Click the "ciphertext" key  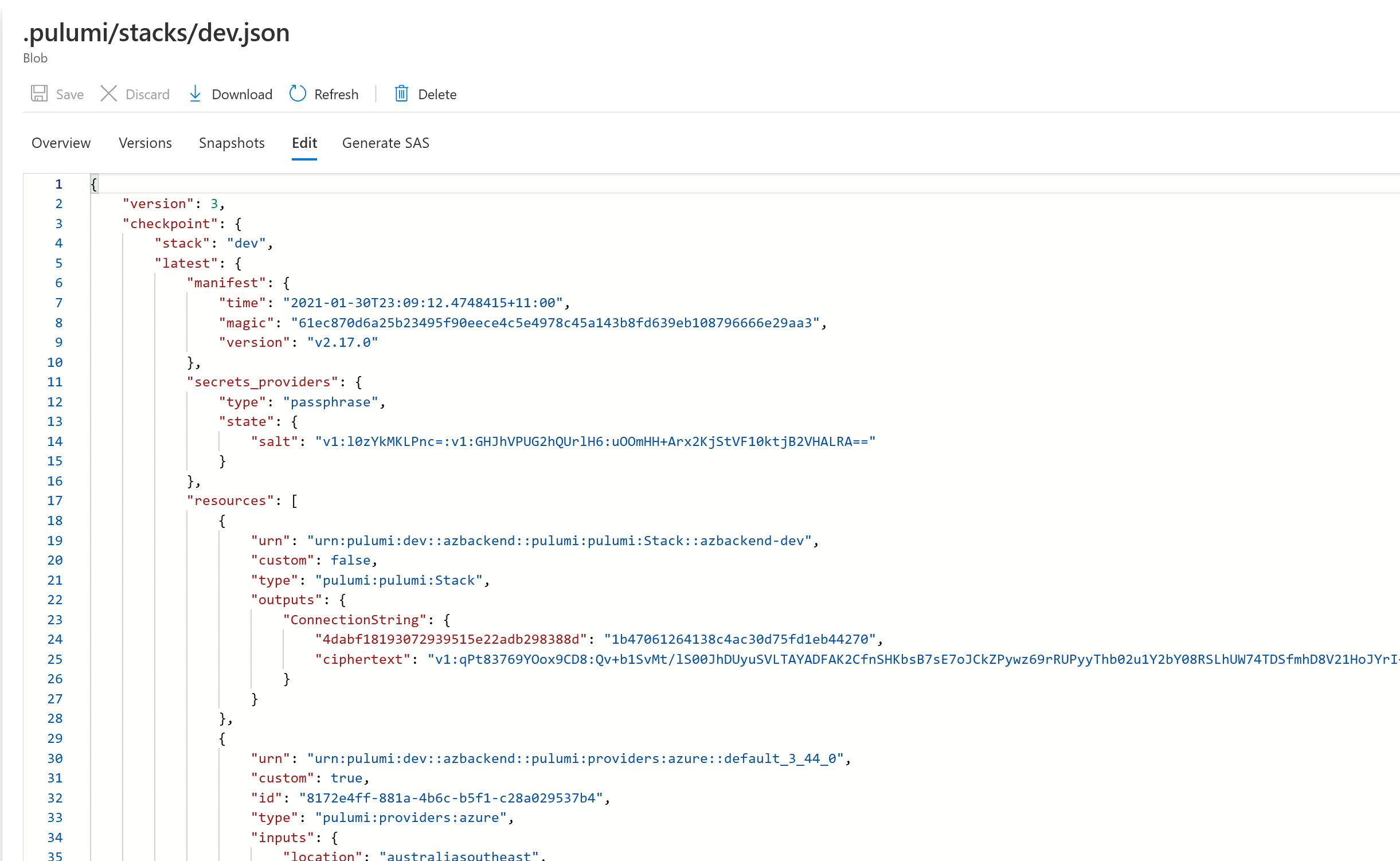click(x=363, y=659)
